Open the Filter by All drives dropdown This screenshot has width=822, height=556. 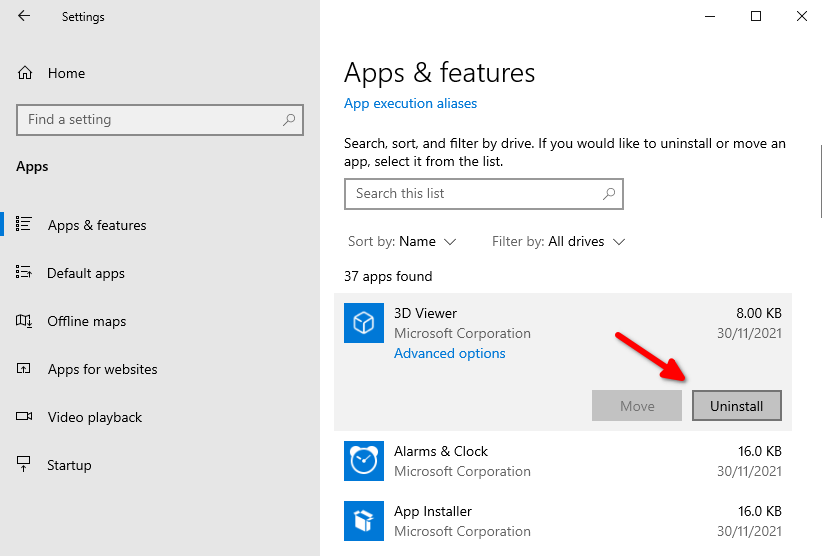[558, 242]
